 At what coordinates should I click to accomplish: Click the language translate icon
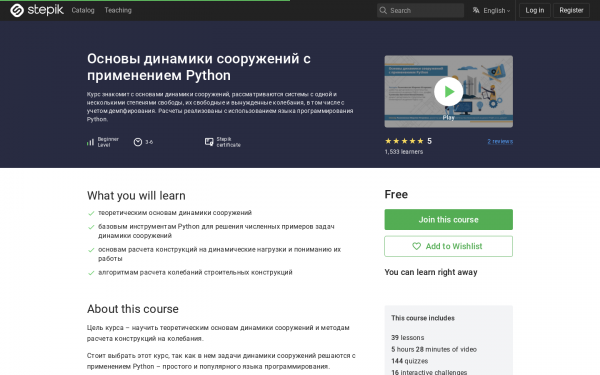tap(476, 10)
